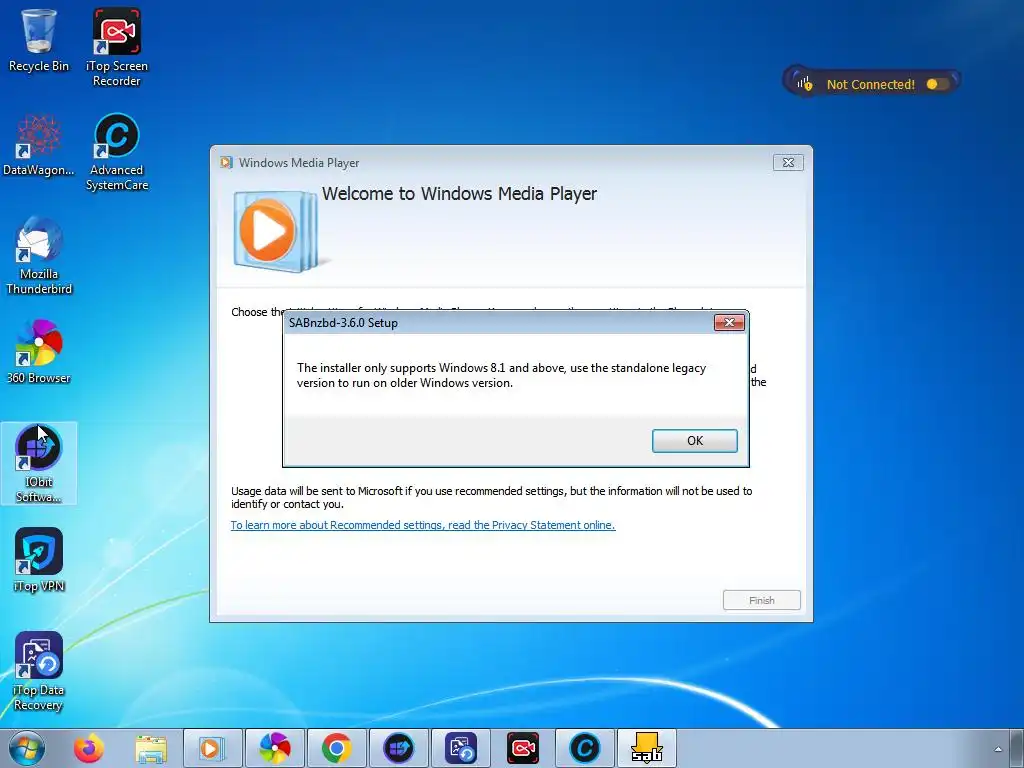1024x768 pixels.
Task: Click the Welcome to Windows Media Player heading
Action: [459, 194]
